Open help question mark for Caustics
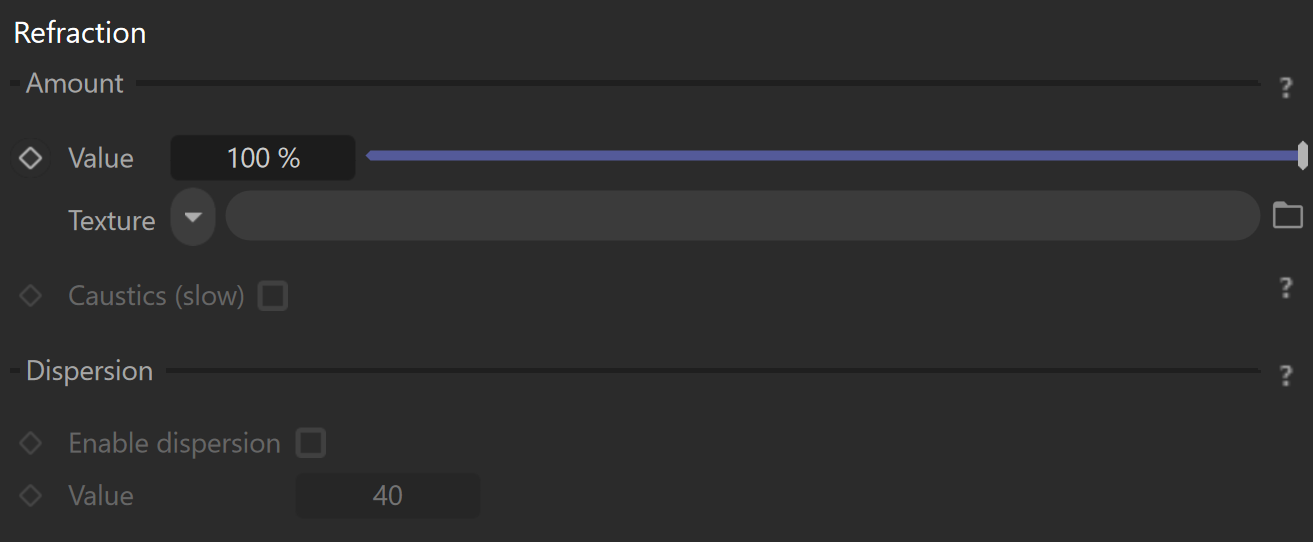Viewport: 1313px width, 542px height. coord(1286,289)
